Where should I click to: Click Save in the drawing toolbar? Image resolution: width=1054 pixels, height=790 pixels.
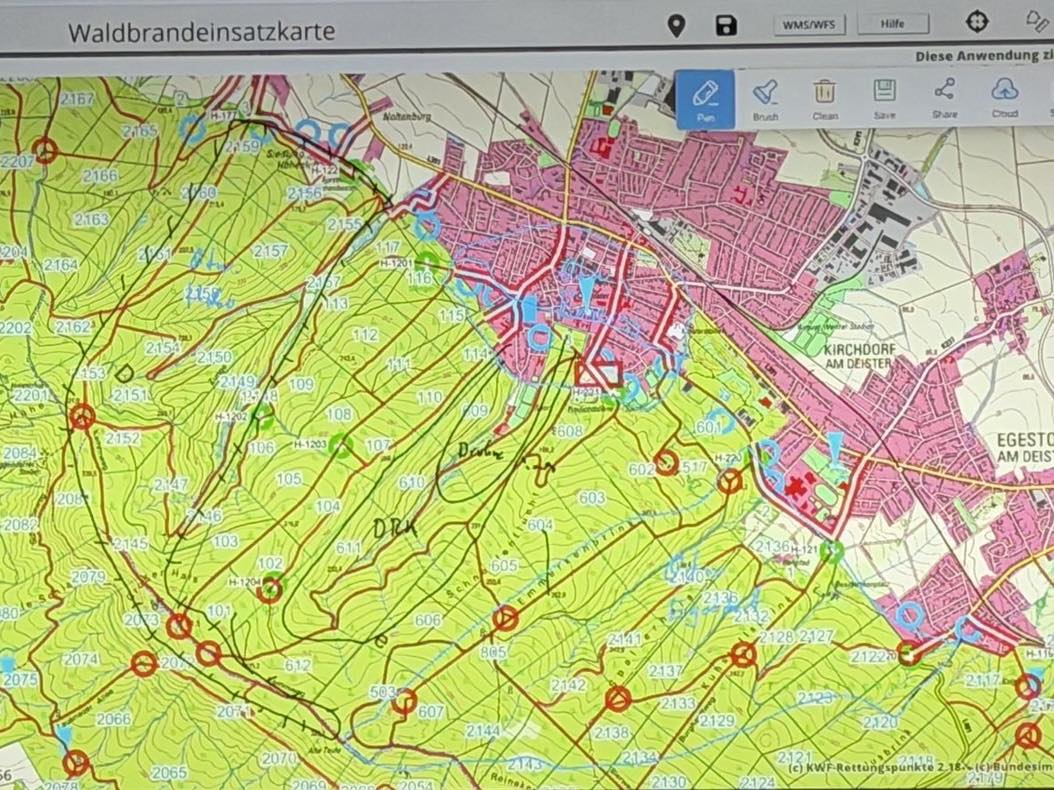click(884, 98)
